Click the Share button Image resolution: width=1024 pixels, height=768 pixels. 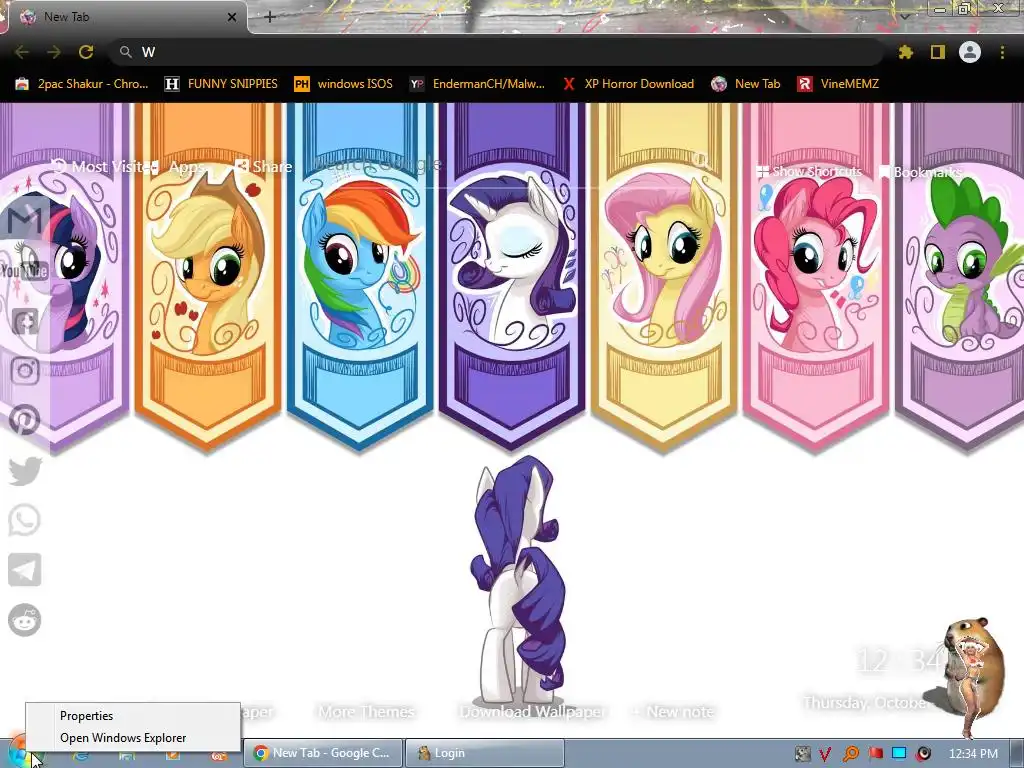click(264, 167)
